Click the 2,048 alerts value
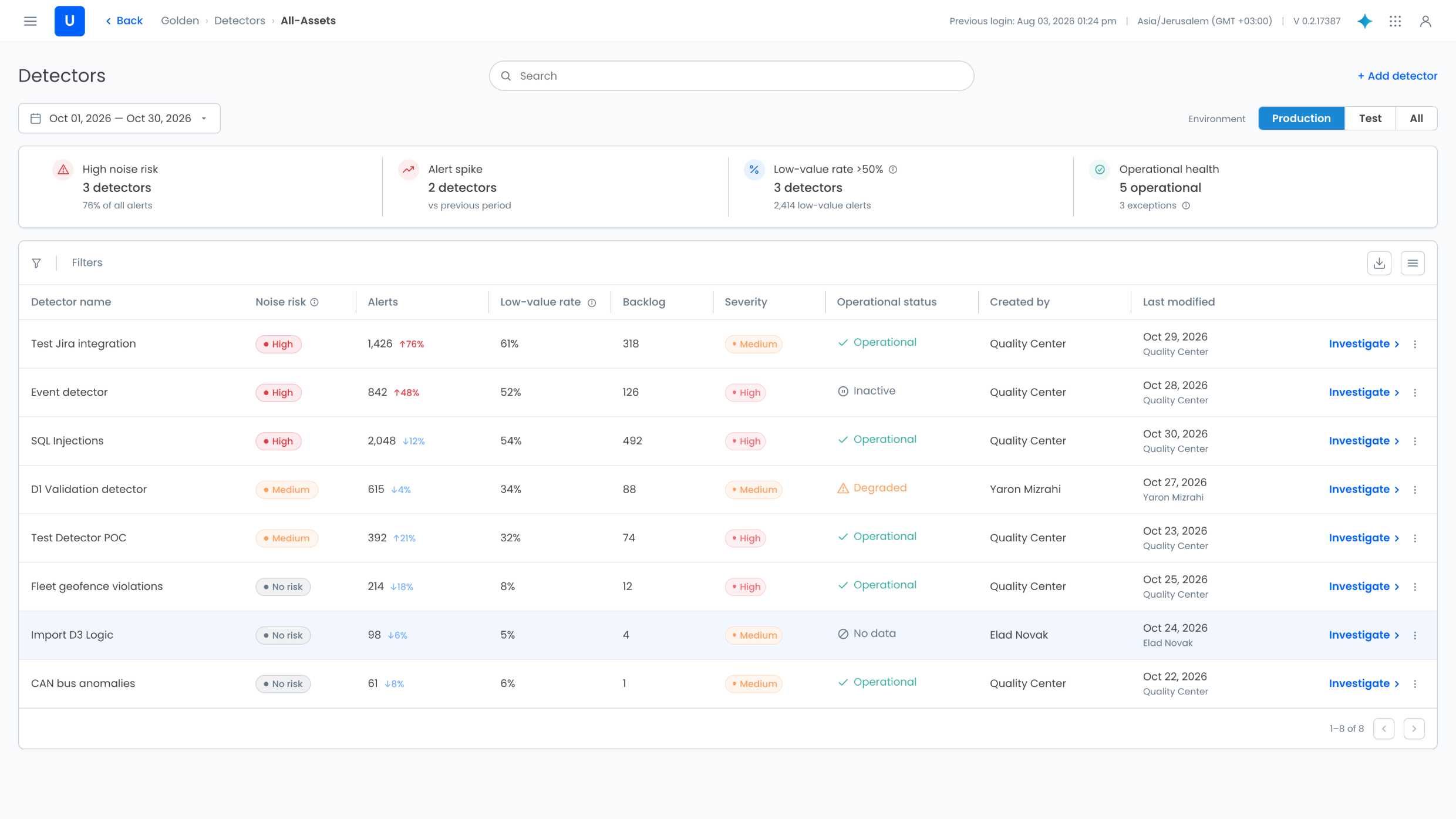 coord(382,441)
